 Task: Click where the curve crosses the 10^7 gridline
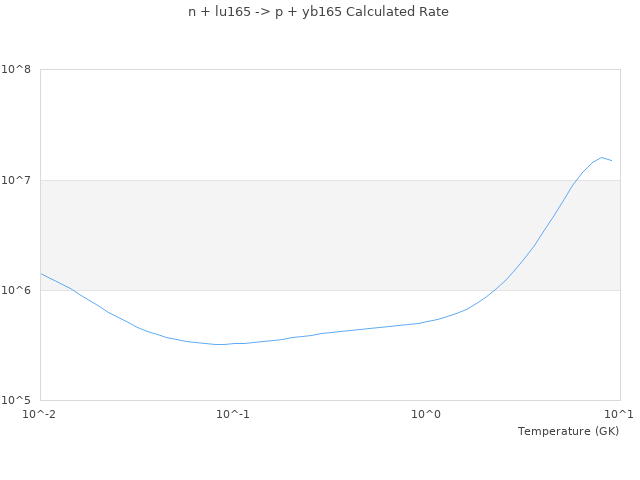coord(575,180)
